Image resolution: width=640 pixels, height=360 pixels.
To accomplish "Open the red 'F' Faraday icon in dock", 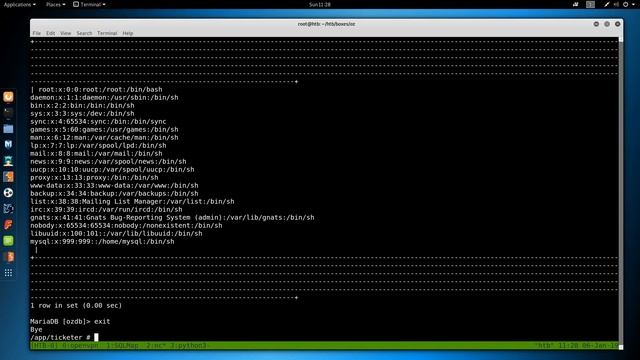I will pos(8,224).
